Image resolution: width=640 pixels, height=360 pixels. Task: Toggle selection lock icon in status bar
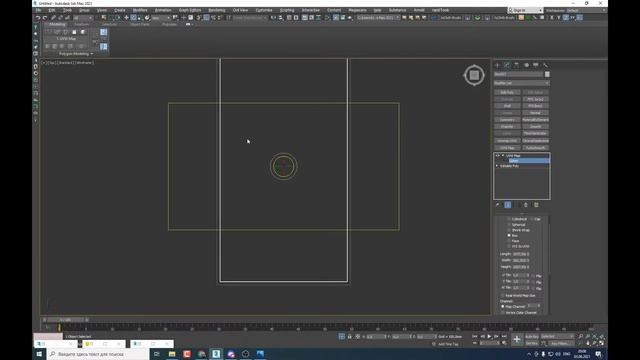[349, 337]
